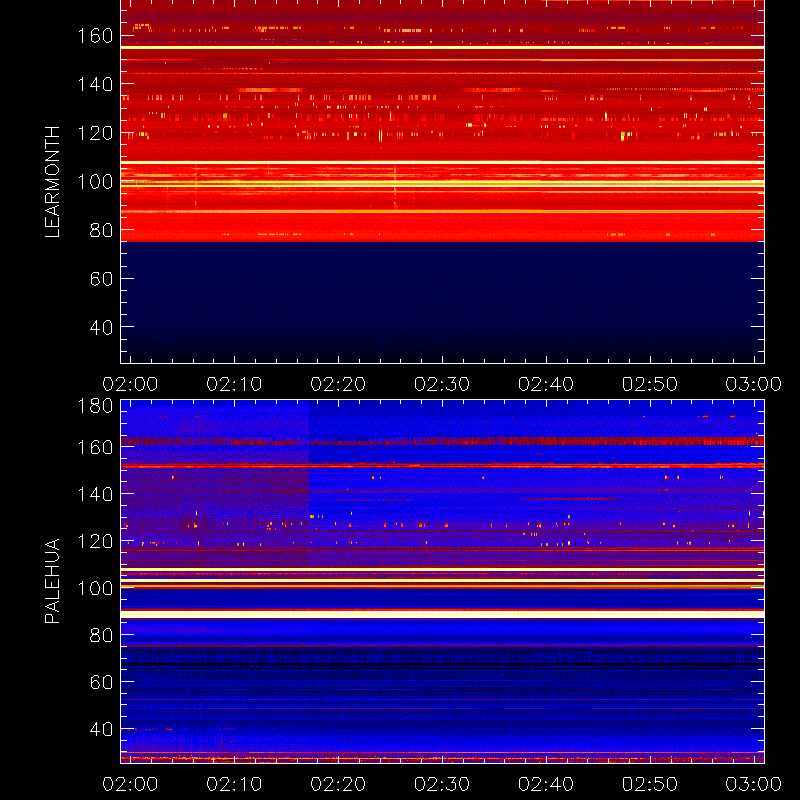Click the LEARMONTH vertical axis title
Screen dimensions: 800x800
click(x=53, y=182)
